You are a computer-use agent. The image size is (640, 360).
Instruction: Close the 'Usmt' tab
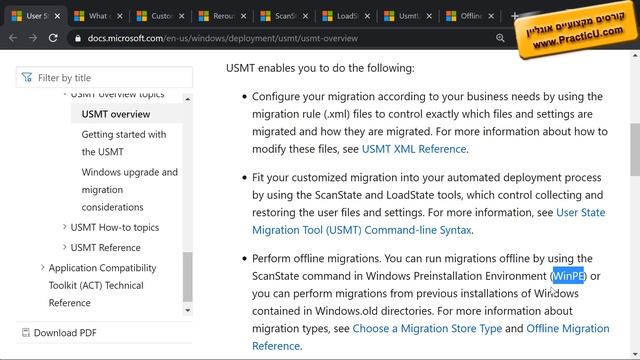click(429, 16)
